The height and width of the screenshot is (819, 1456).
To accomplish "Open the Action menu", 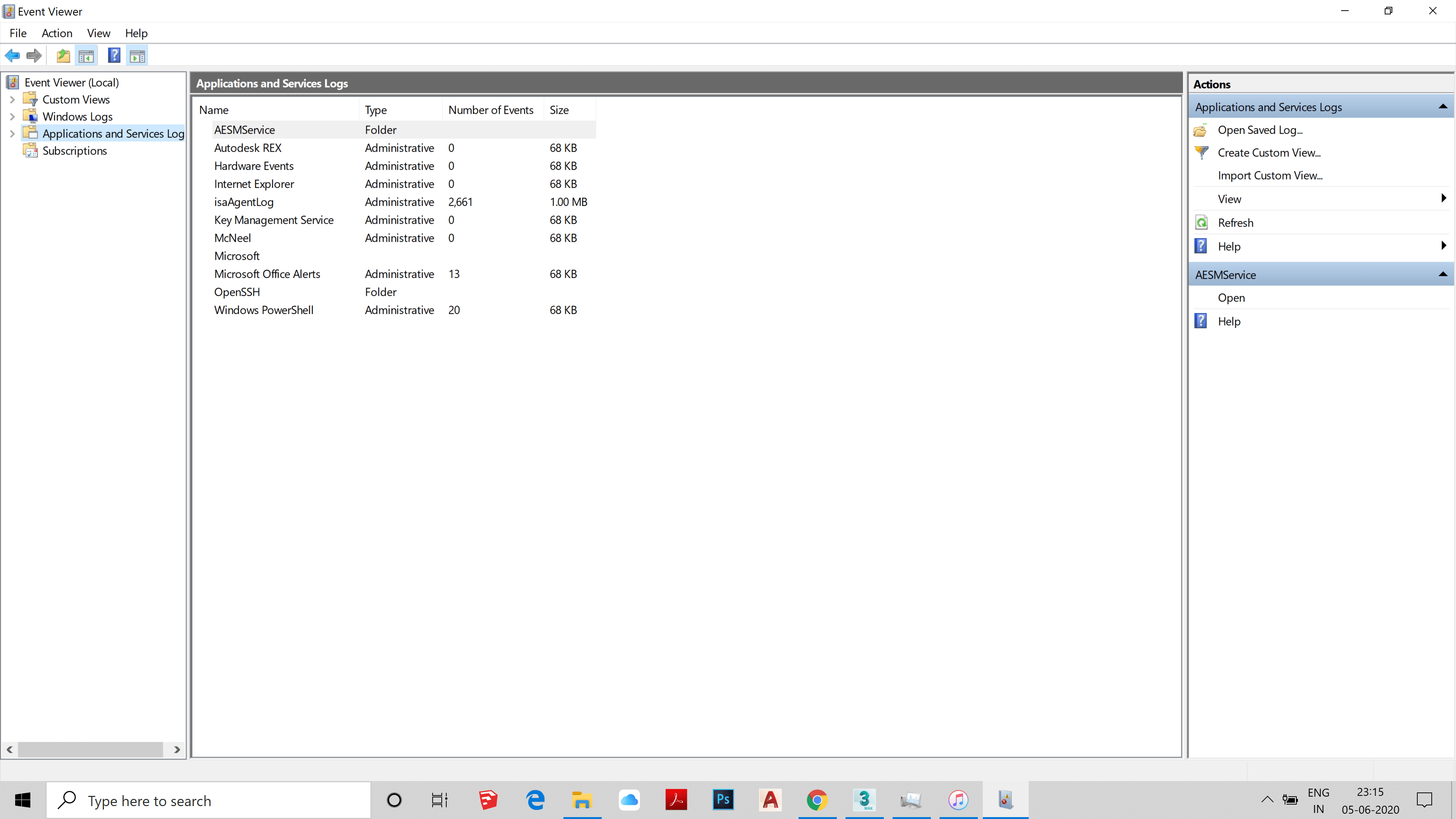I will point(56,33).
